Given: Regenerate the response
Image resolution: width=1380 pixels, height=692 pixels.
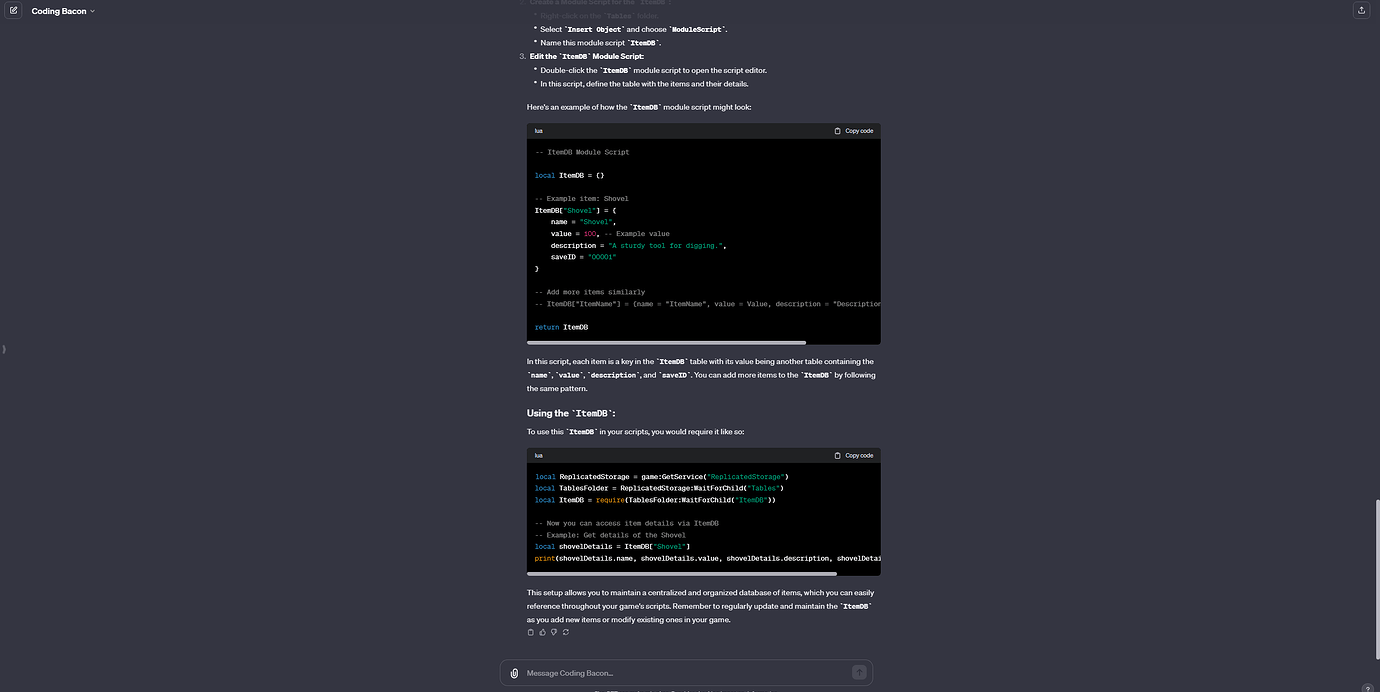Looking at the screenshot, I should pos(566,632).
